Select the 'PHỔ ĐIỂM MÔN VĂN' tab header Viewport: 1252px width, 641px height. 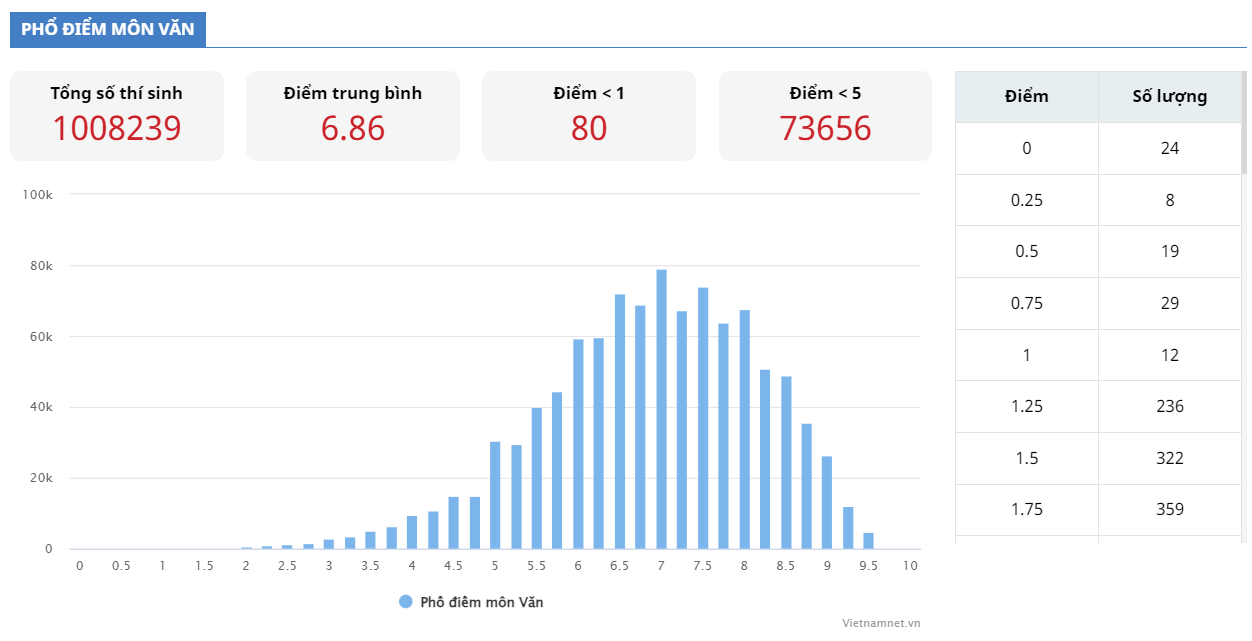click(108, 29)
